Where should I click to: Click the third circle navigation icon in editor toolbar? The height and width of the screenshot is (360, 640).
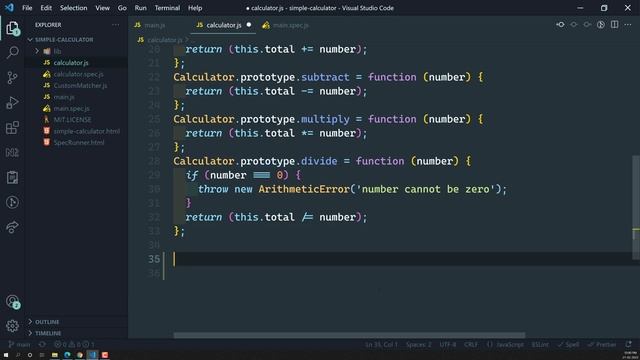click(587, 25)
